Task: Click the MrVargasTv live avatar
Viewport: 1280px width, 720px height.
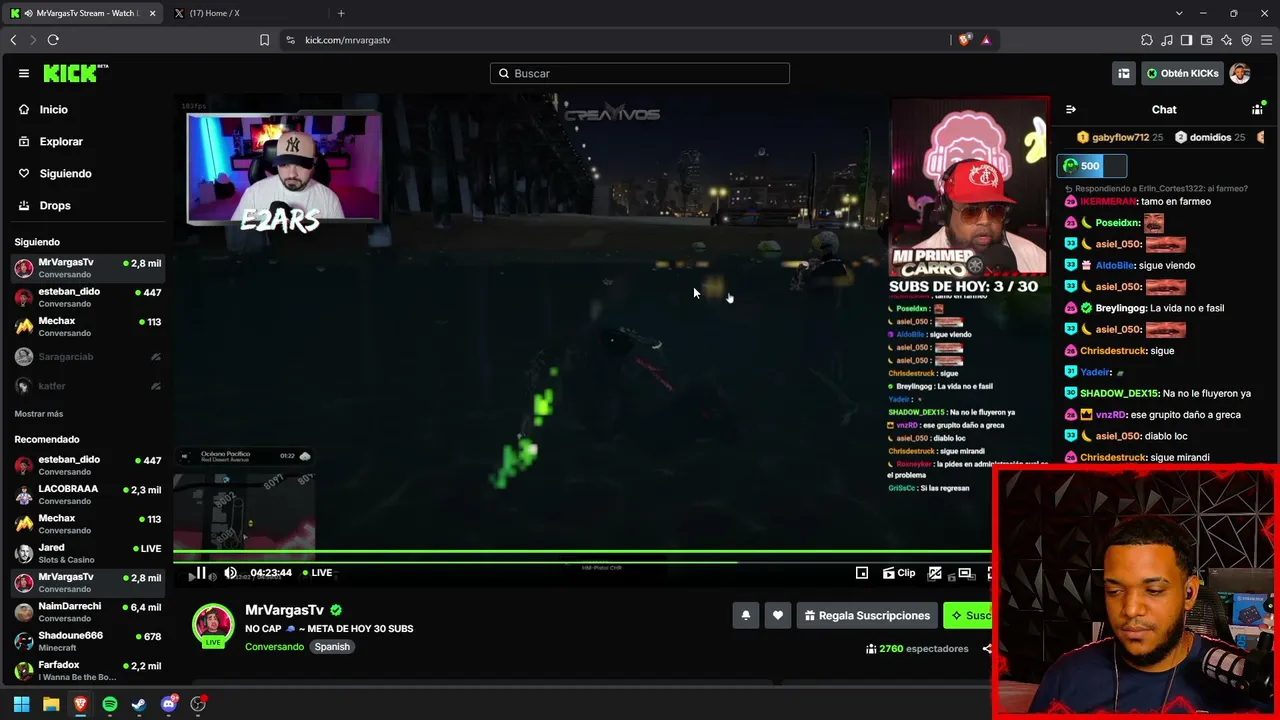Action: tap(212, 625)
